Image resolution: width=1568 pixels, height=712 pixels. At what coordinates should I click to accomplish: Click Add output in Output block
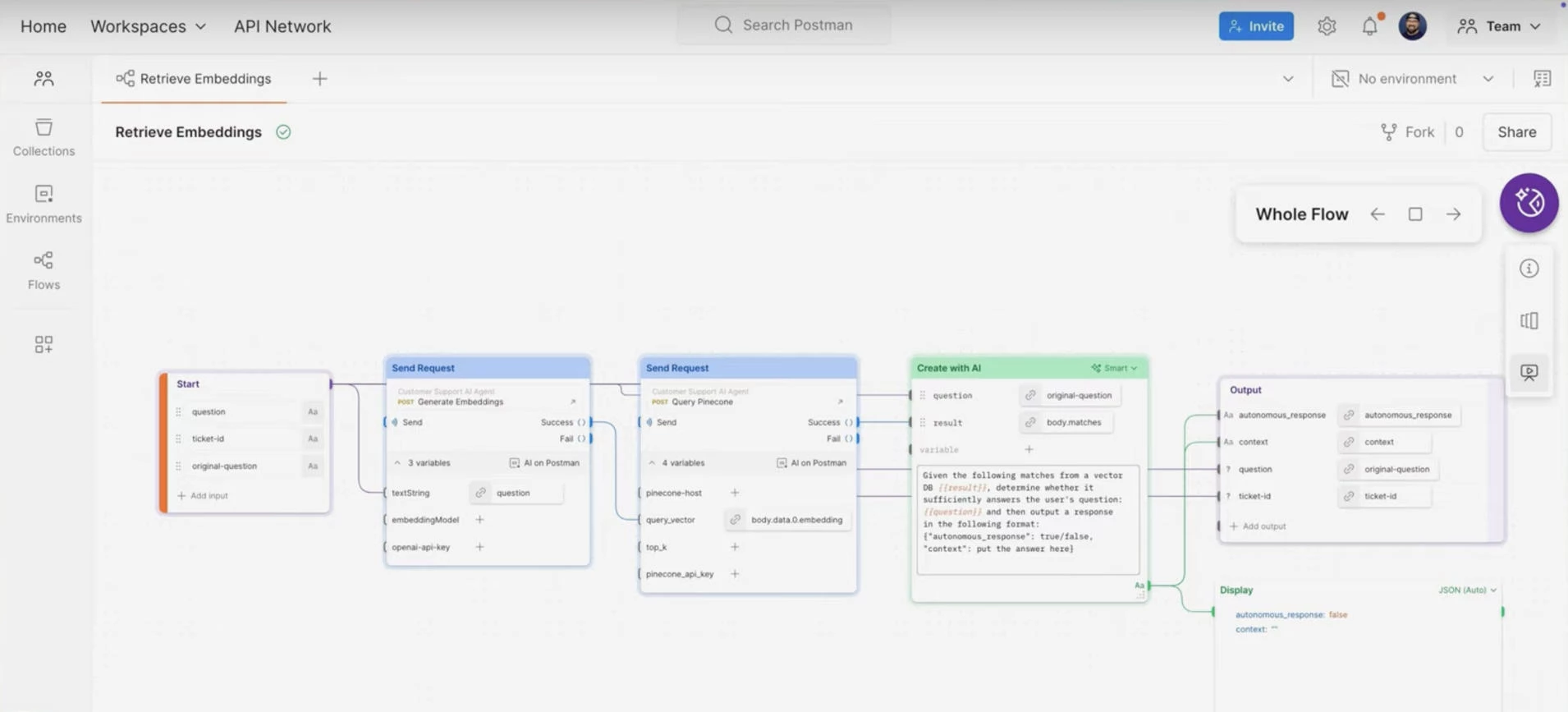point(1258,526)
